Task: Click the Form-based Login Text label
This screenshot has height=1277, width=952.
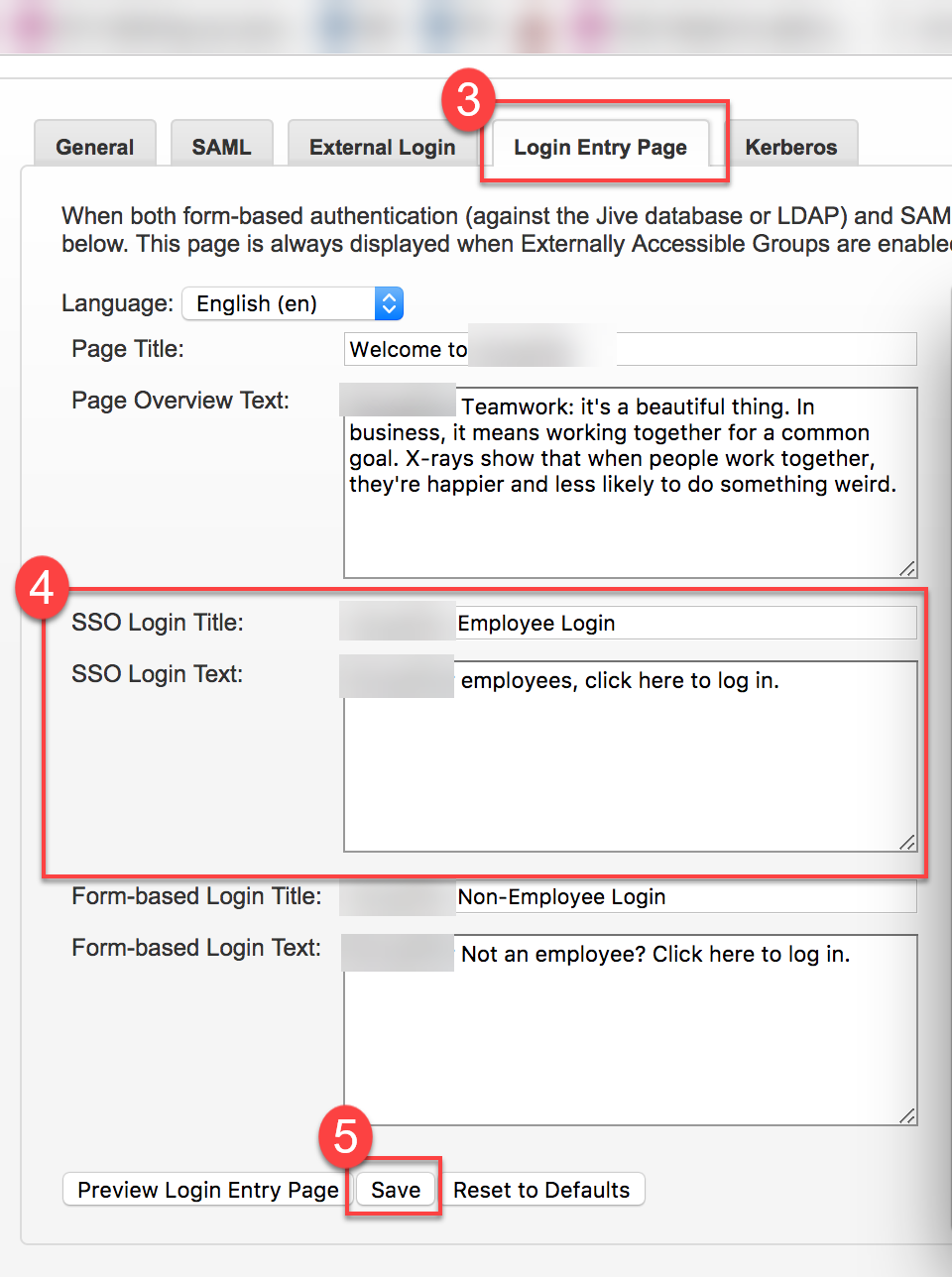Action: pyautogui.click(x=196, y=948)
